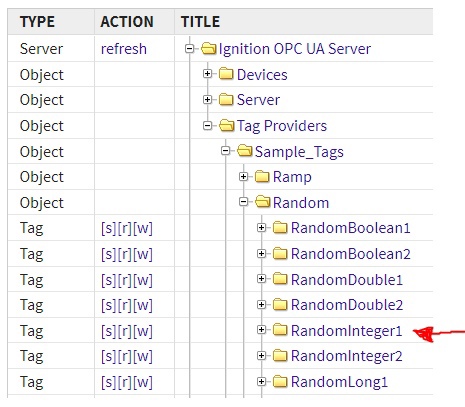Collapse the Random folder node
This screenshot has height=407, width=465.
click(244, 202)
